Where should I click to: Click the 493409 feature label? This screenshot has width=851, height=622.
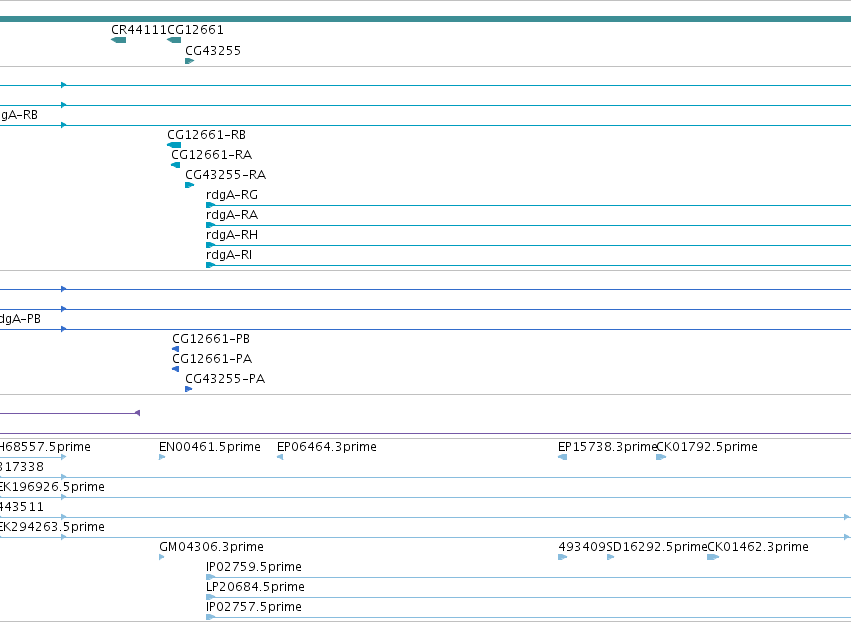pos(582,547)
